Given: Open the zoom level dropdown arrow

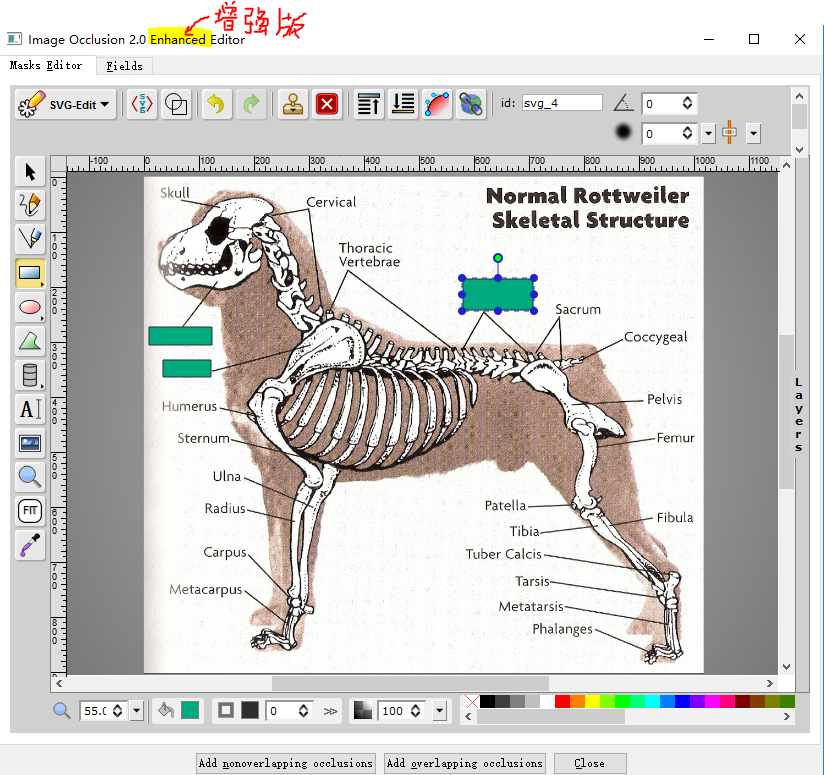Looking at the screenshot, I should tap(137, 711).
